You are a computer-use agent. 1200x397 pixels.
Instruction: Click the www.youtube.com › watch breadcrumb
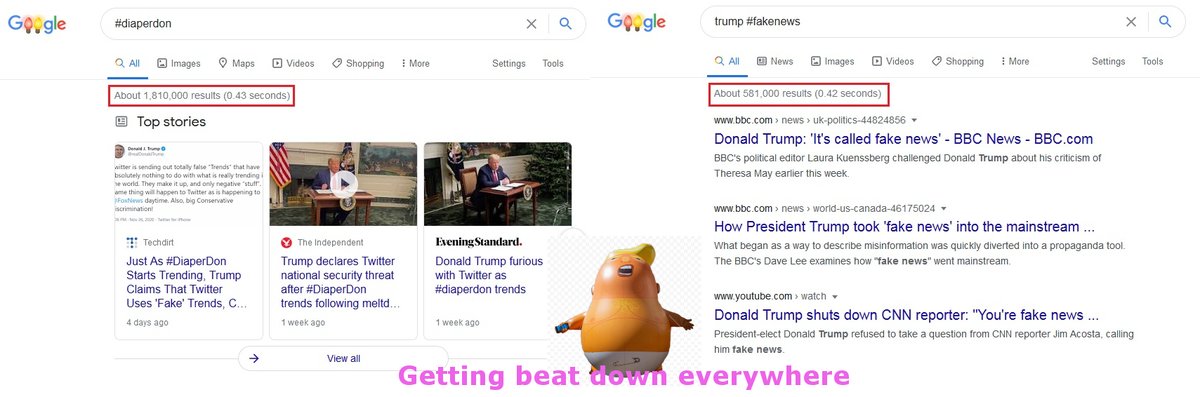[770, 296]
